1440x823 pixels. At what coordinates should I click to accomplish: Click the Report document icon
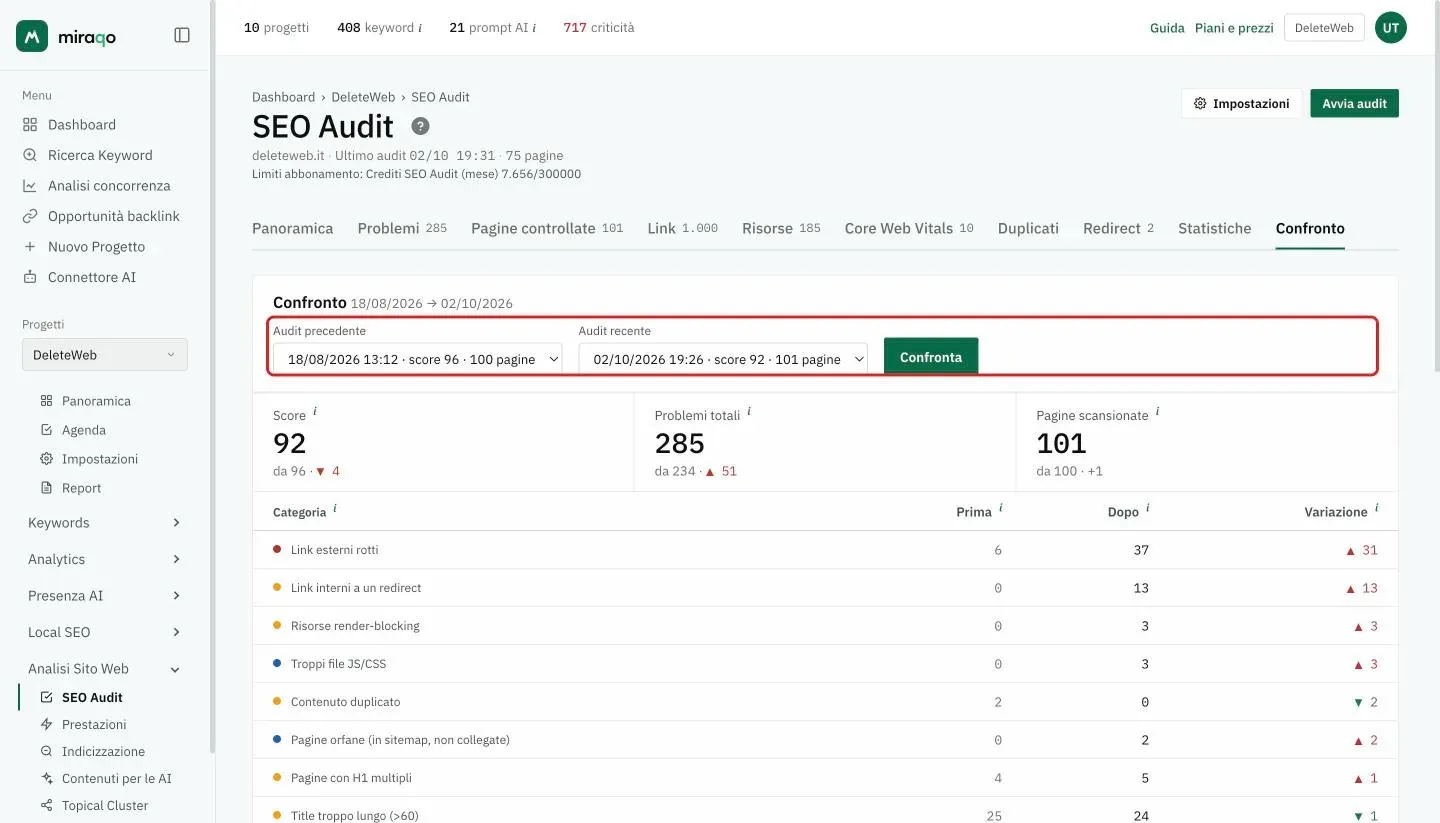pos(46,488)
